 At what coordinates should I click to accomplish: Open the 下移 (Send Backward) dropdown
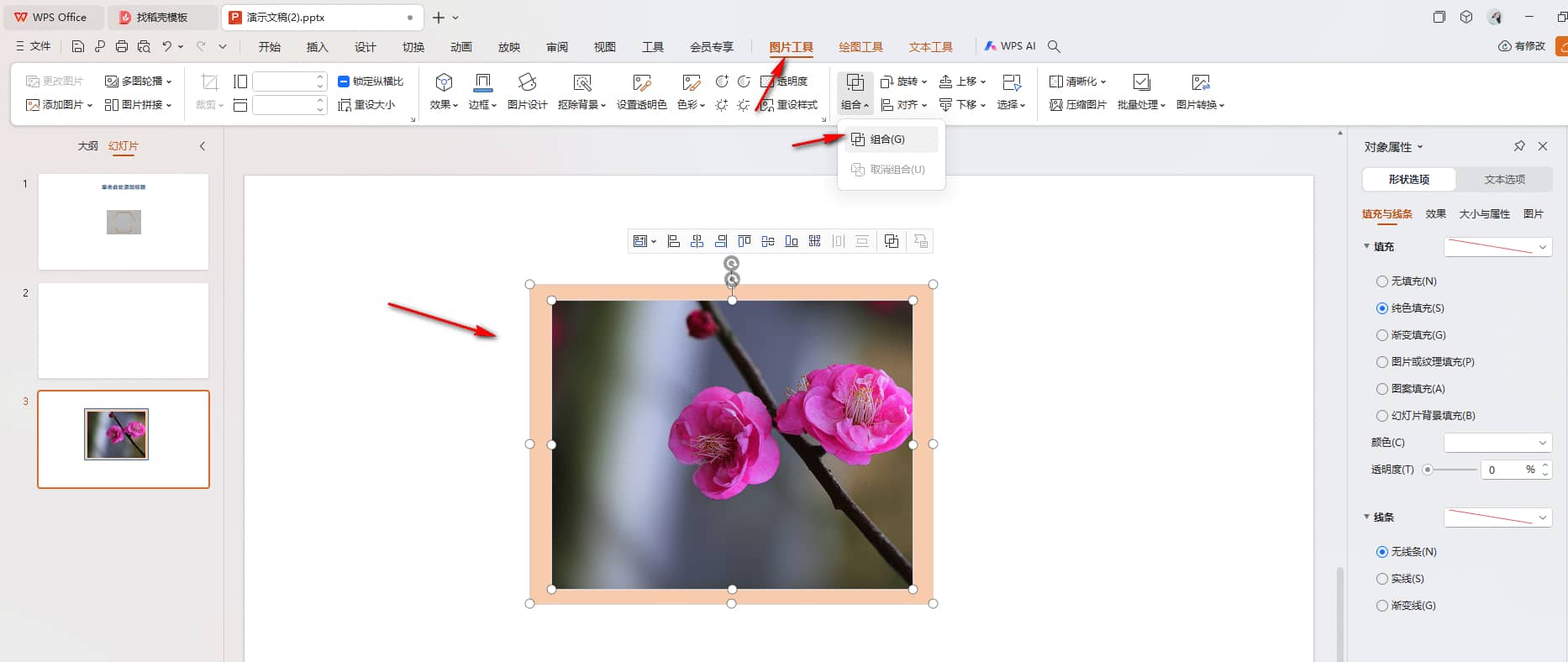coord(962,105)
